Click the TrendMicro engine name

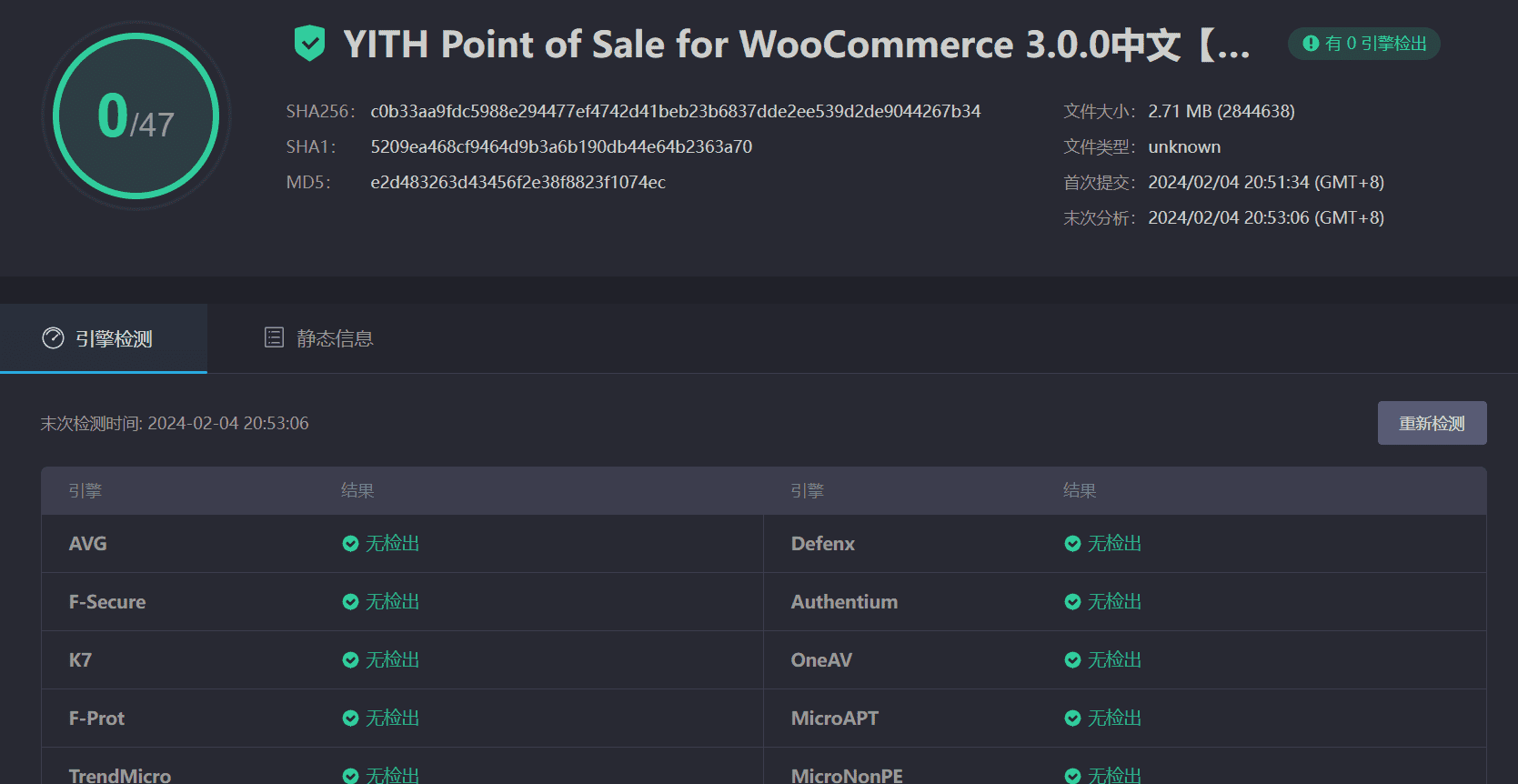(x=120, y=776)
